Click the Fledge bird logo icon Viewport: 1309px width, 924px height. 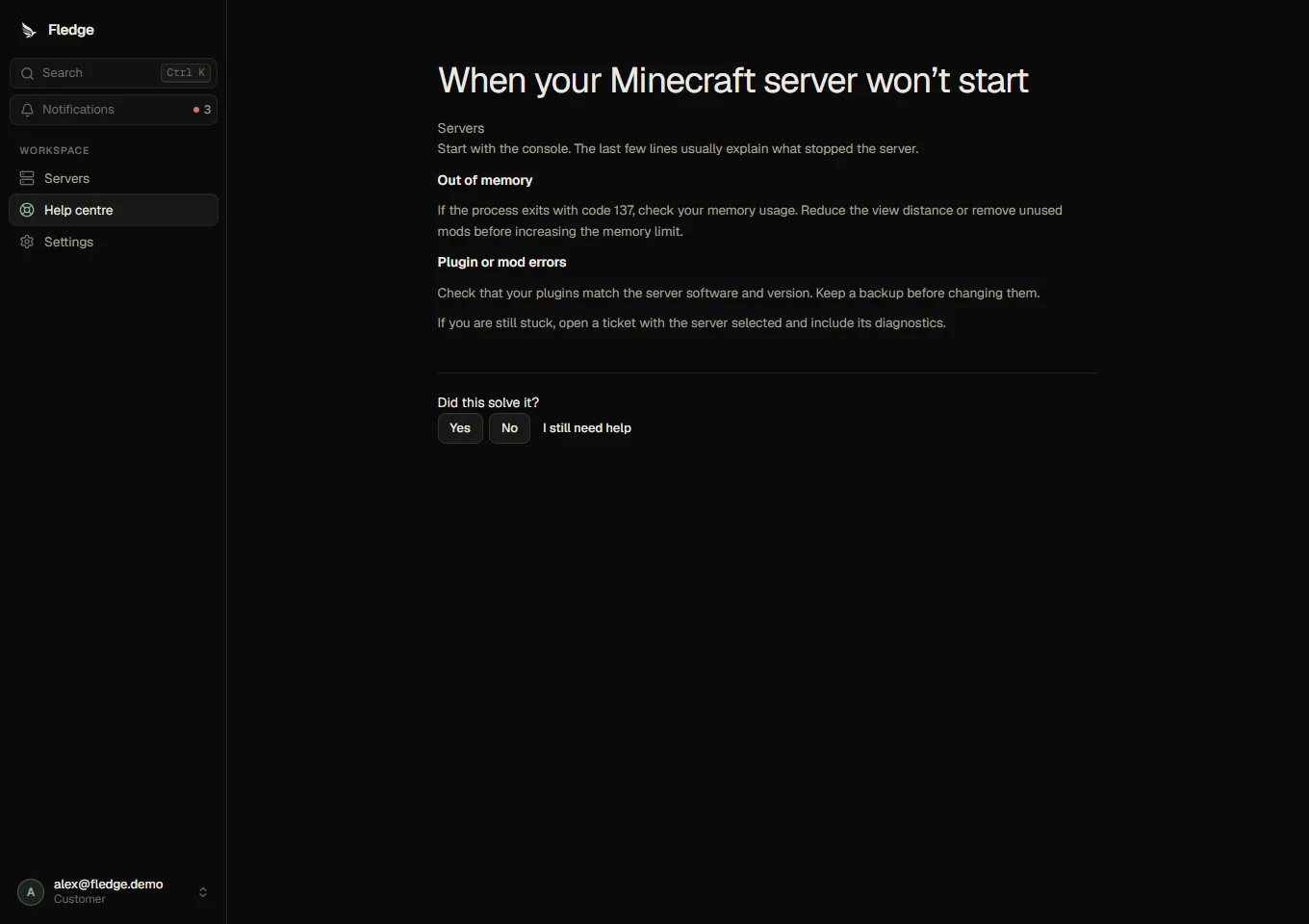click(29, 30)
